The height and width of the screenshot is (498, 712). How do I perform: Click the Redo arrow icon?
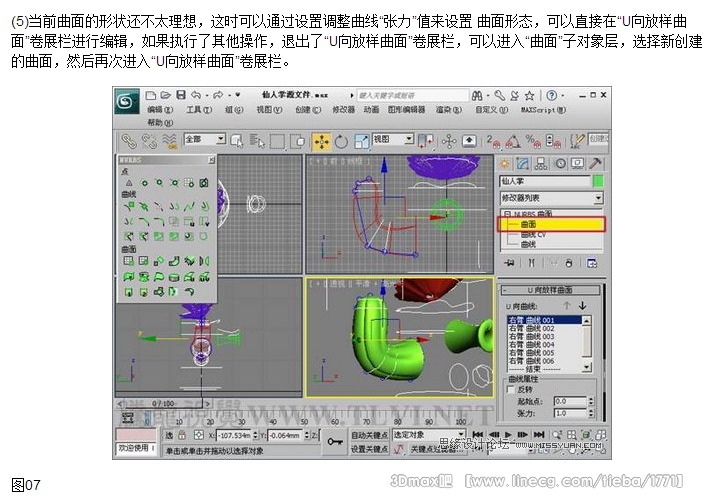click(218, 95)
